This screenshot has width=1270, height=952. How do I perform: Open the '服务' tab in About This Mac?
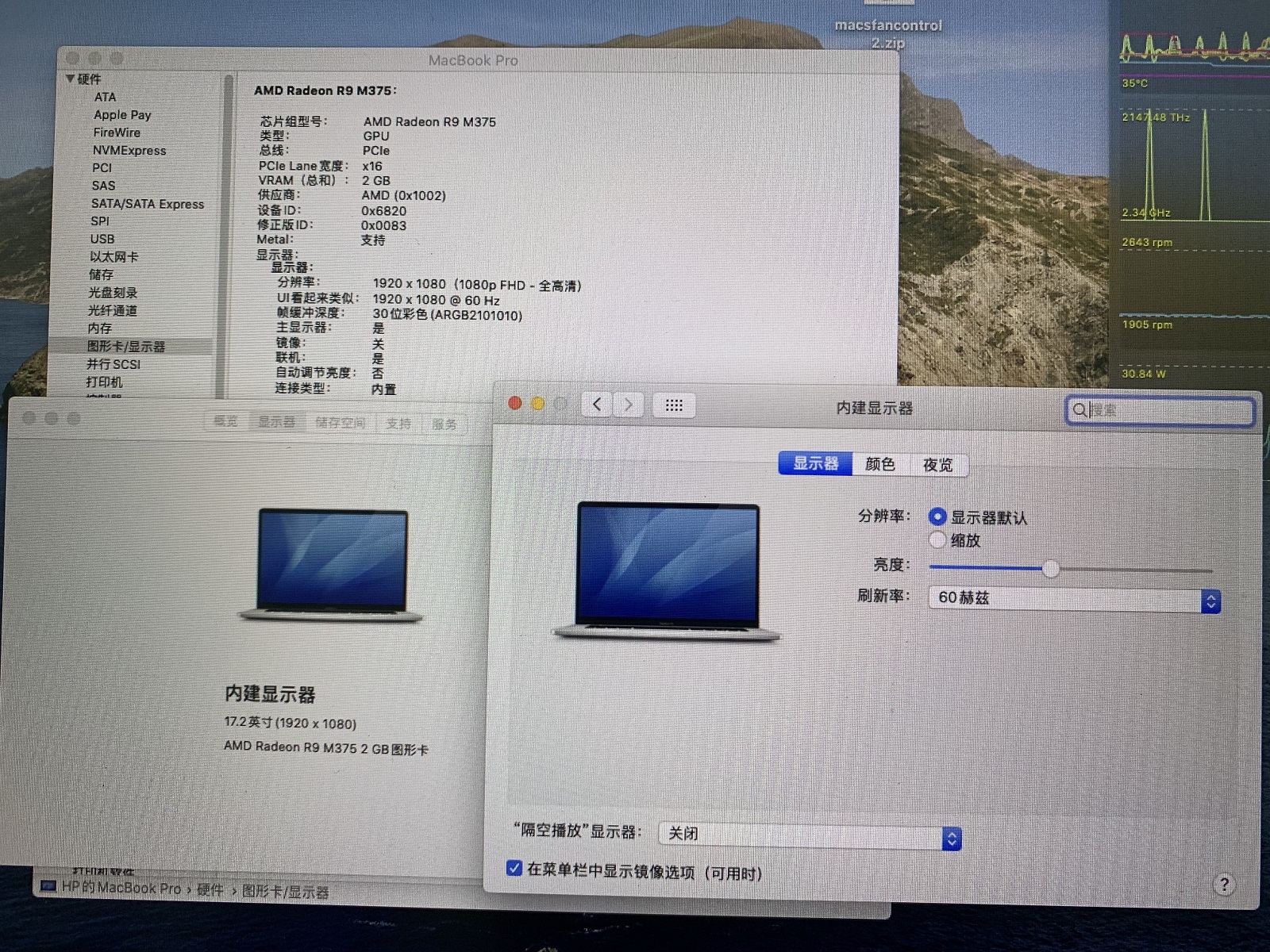click(444, 424)
